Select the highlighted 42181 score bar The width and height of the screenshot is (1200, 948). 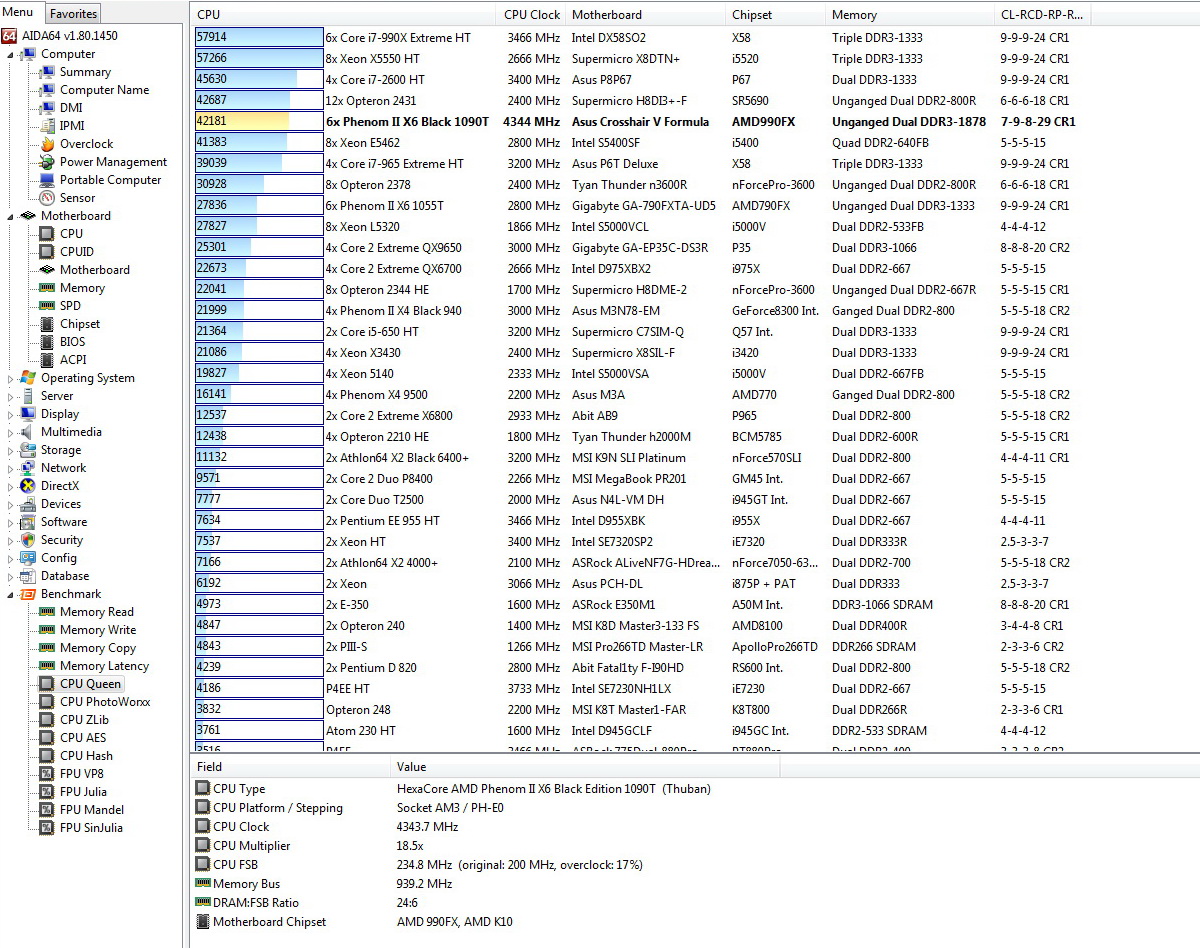click(x=258, y=121)
